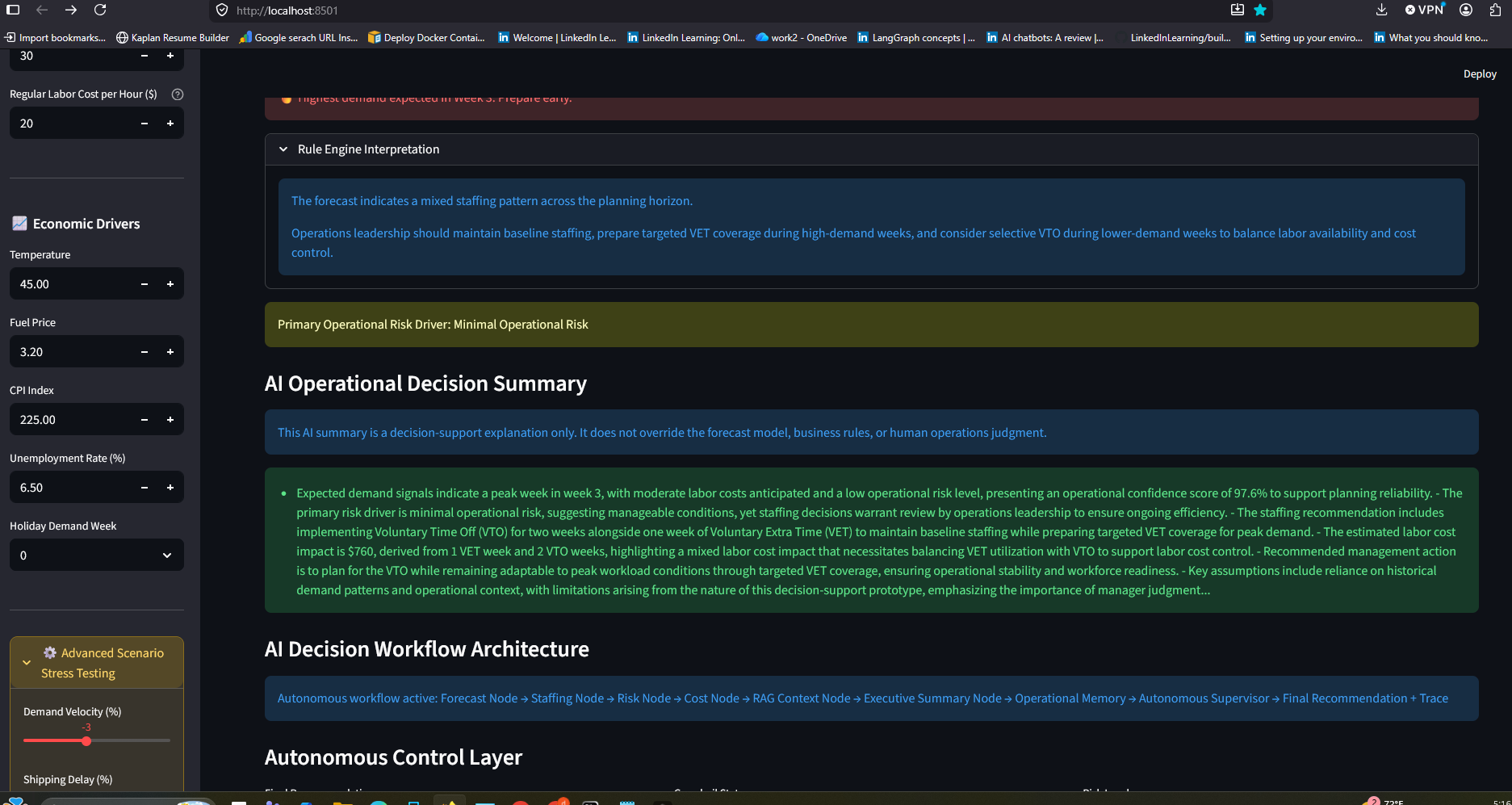
Task: Increase Temperature value
Action: (x=170, y=284)
